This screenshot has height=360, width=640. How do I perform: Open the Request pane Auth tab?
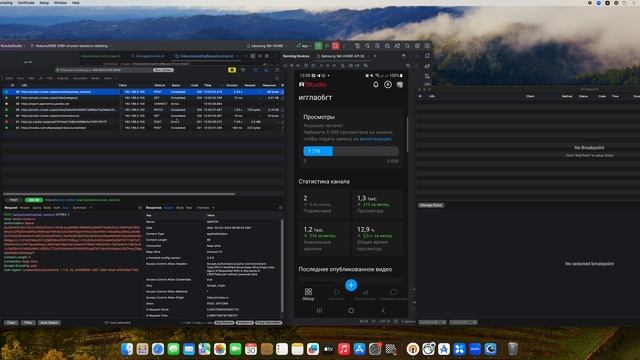[57, 208]
